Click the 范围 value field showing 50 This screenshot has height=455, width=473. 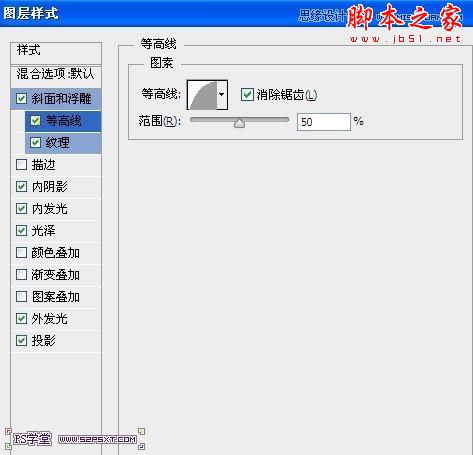click(x=323, y=122)
